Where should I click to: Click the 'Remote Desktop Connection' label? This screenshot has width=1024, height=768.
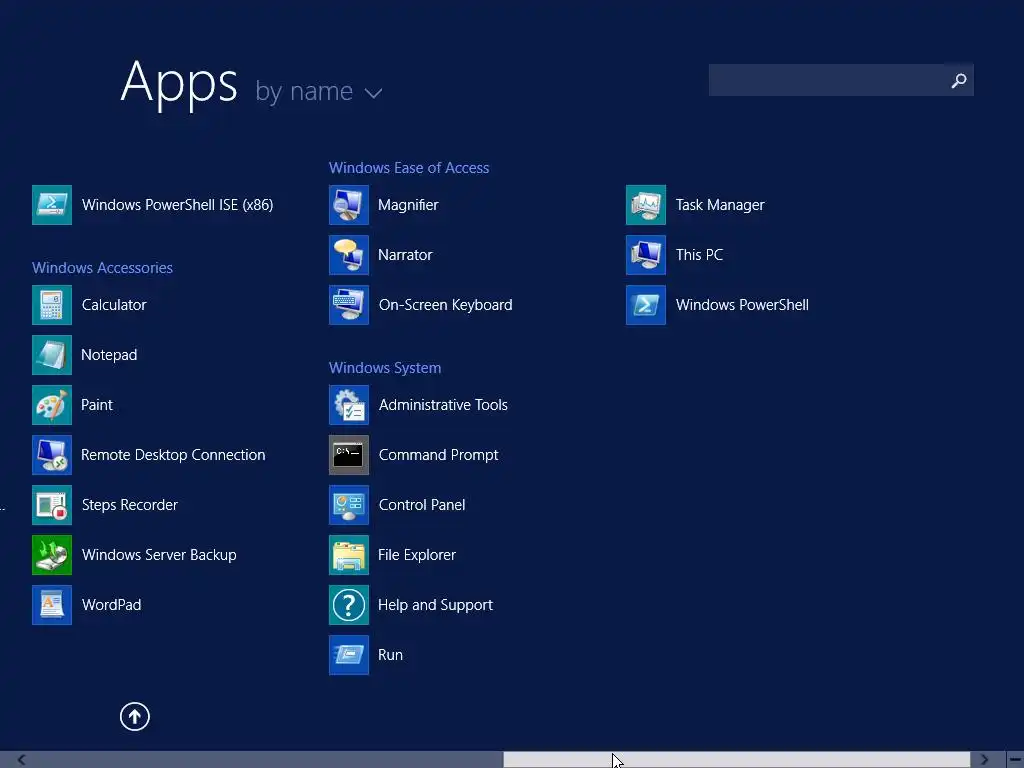click(x=173, y=455)
